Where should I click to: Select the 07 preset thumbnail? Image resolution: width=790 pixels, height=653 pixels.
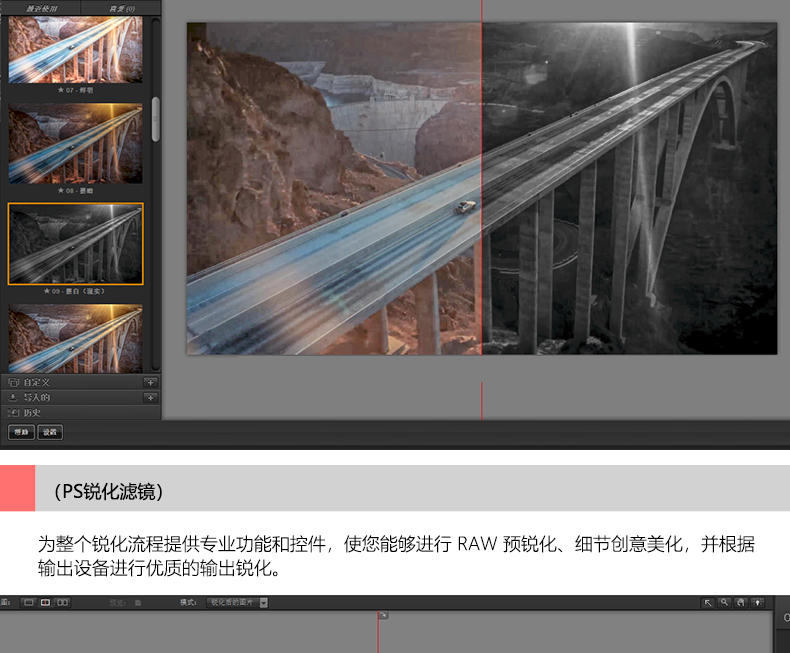pyautogui.click(x=76, y=49)
